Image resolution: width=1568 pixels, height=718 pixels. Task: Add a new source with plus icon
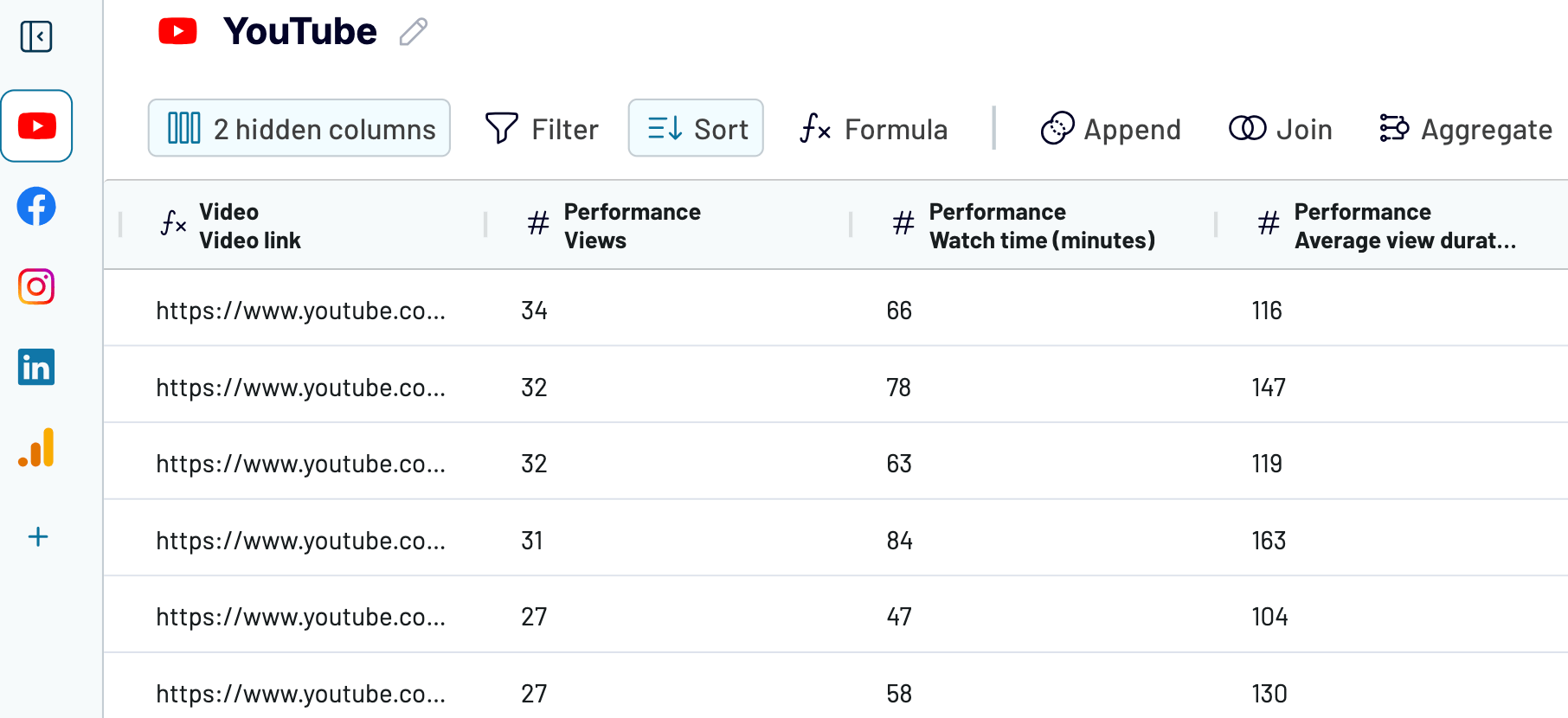coord(38,536)
